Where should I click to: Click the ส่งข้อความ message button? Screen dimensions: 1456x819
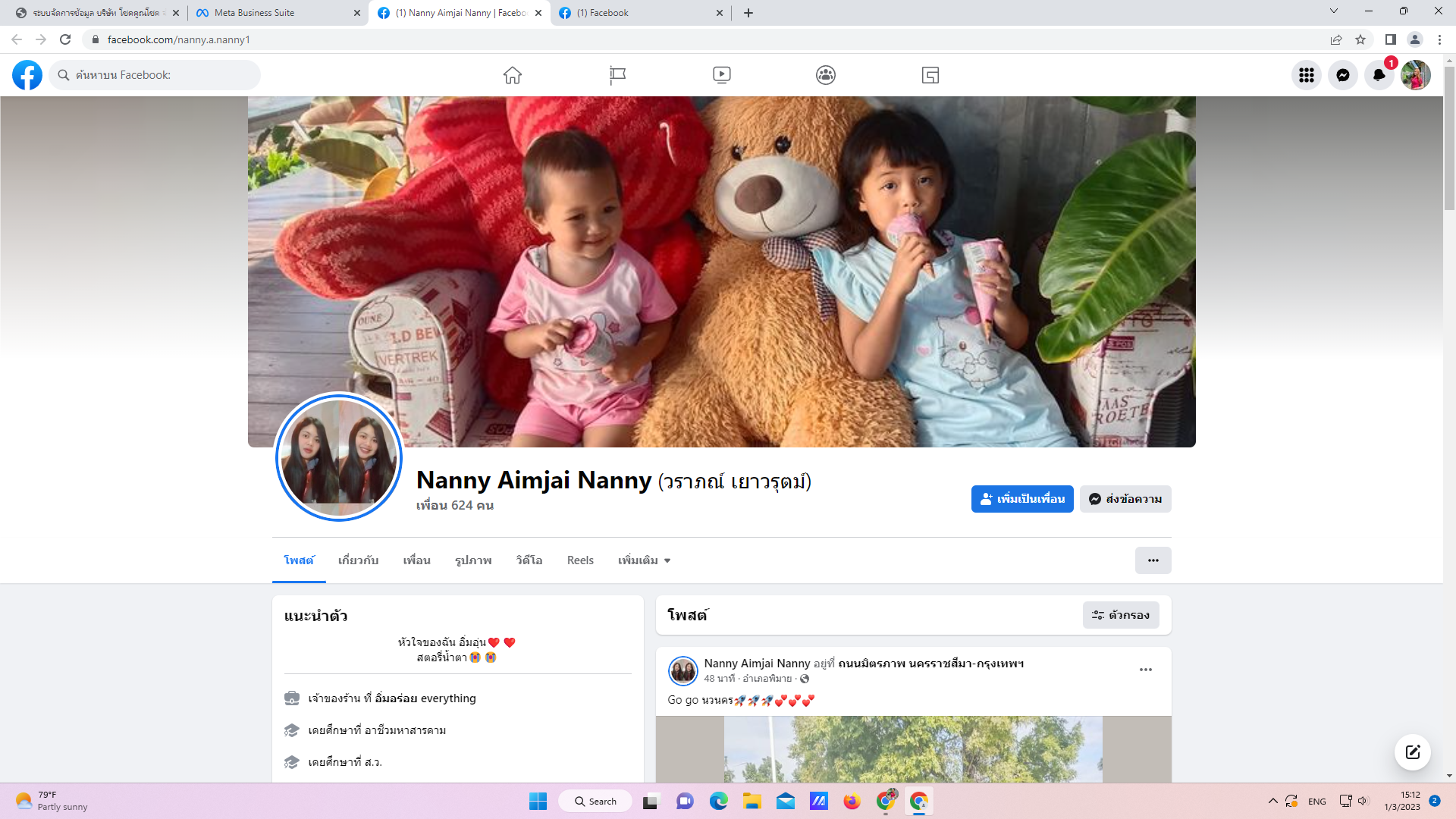pyautogui.click(x=1125, y=499)
